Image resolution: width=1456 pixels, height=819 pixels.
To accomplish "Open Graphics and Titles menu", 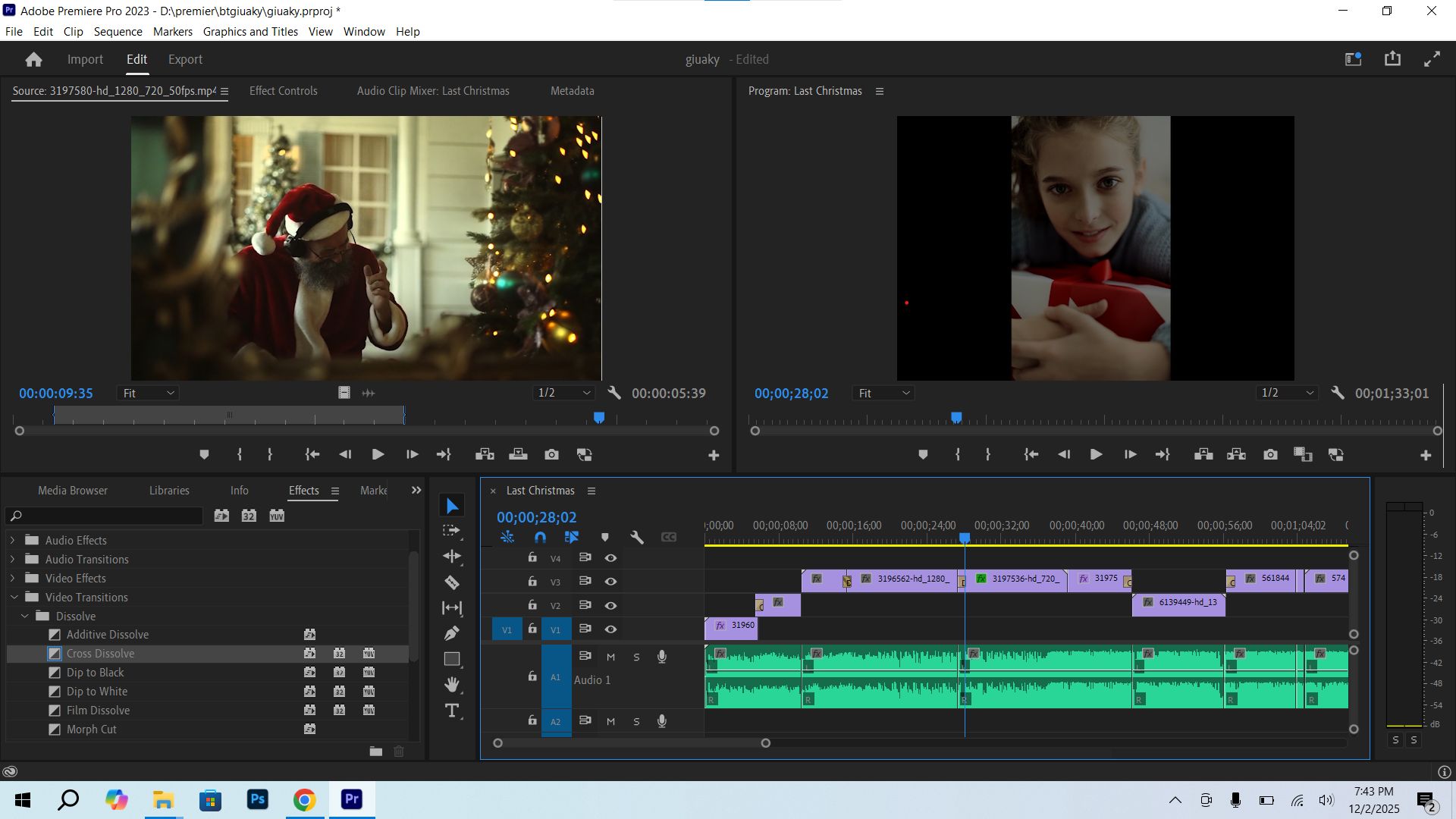I will [250, 32].
